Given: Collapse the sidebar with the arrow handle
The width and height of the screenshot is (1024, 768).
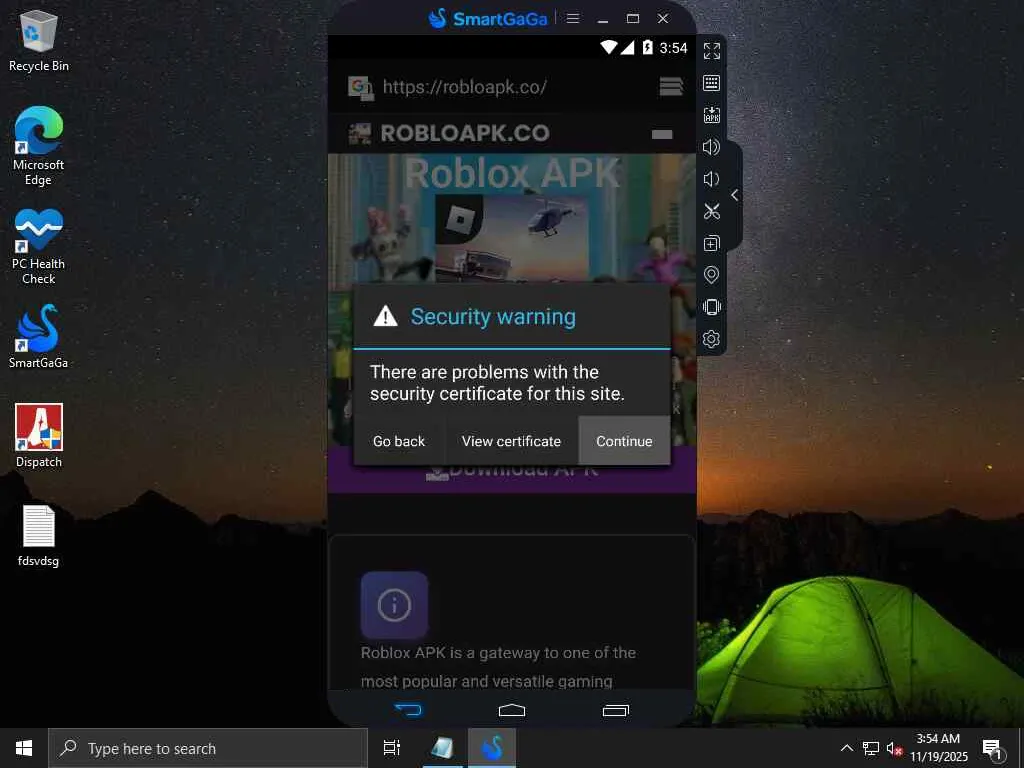Looking at the screenshot, I should [x=735, y=195].
